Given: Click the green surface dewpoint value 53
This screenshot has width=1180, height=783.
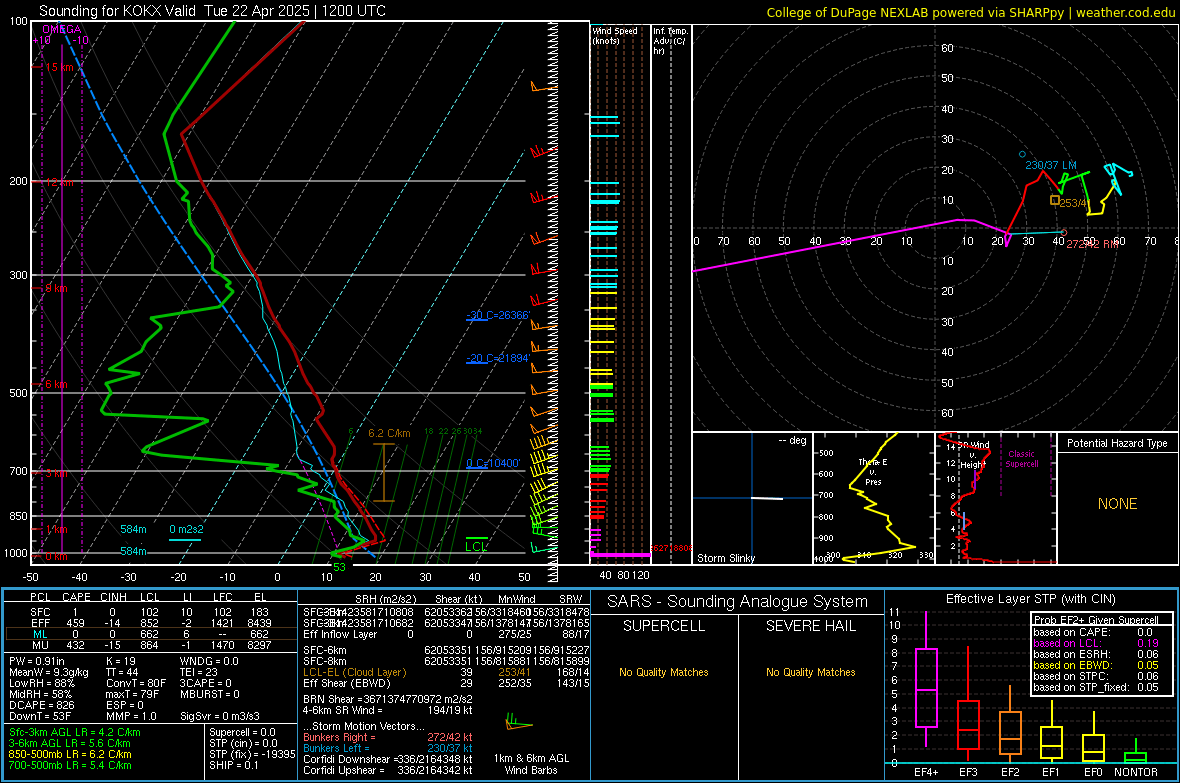Looking at the screenshot, I should 339,567.
